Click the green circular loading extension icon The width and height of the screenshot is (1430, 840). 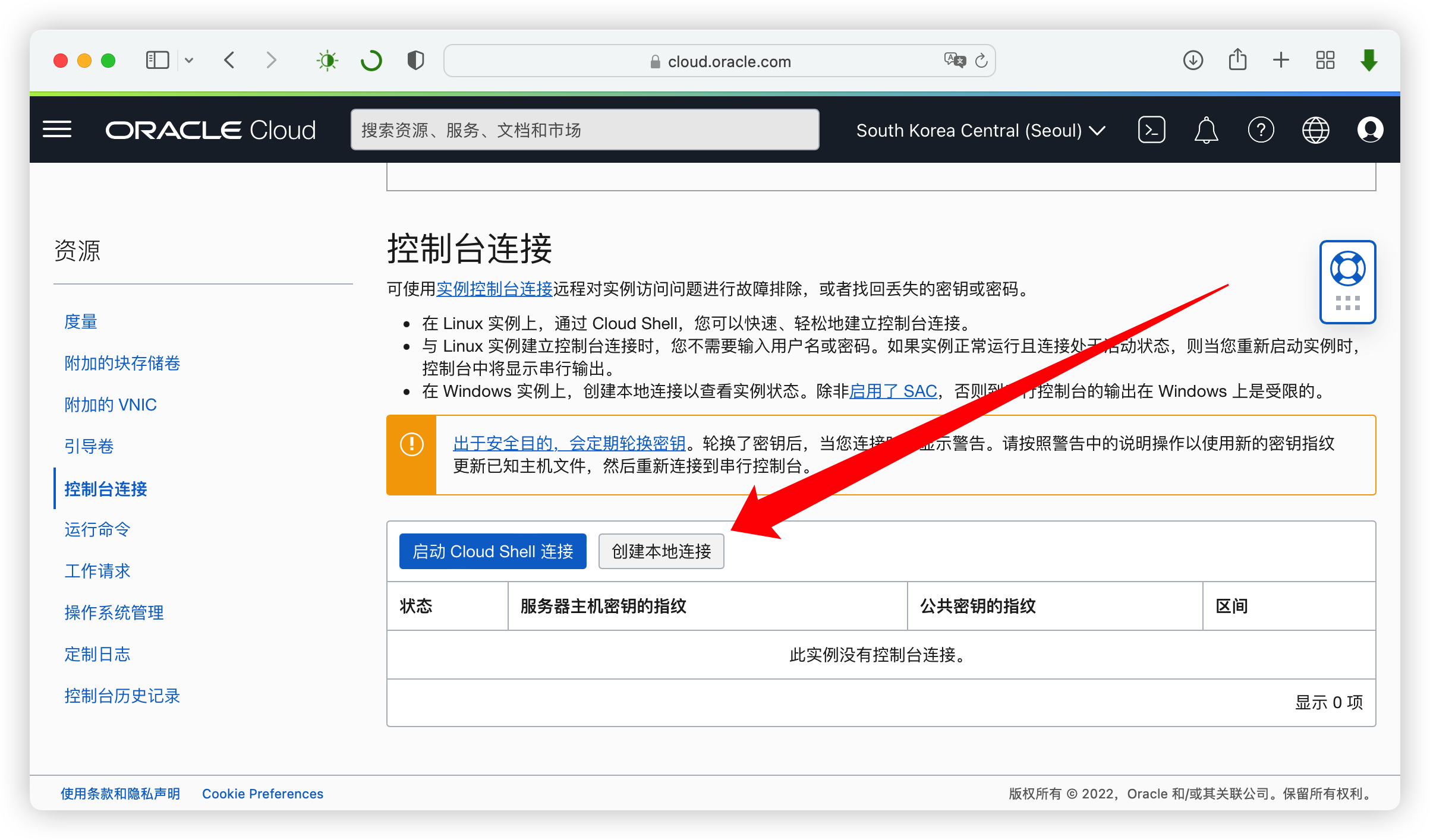(x=371, y=61)
